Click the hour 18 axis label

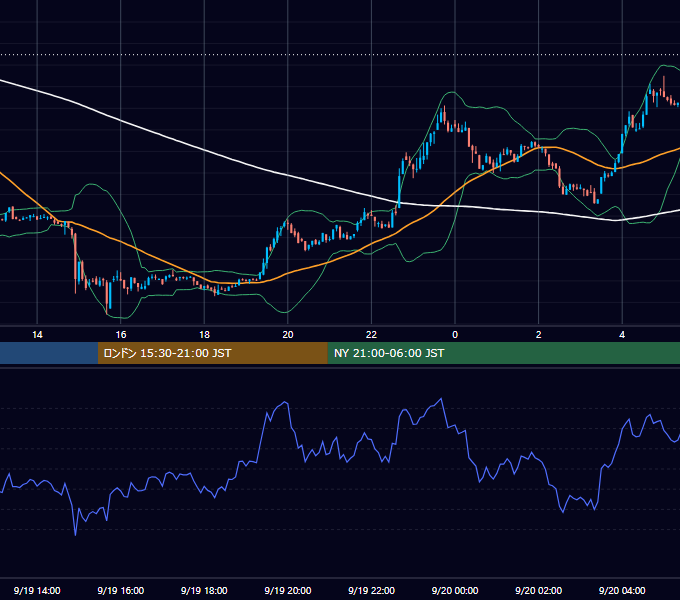point(204,335)
